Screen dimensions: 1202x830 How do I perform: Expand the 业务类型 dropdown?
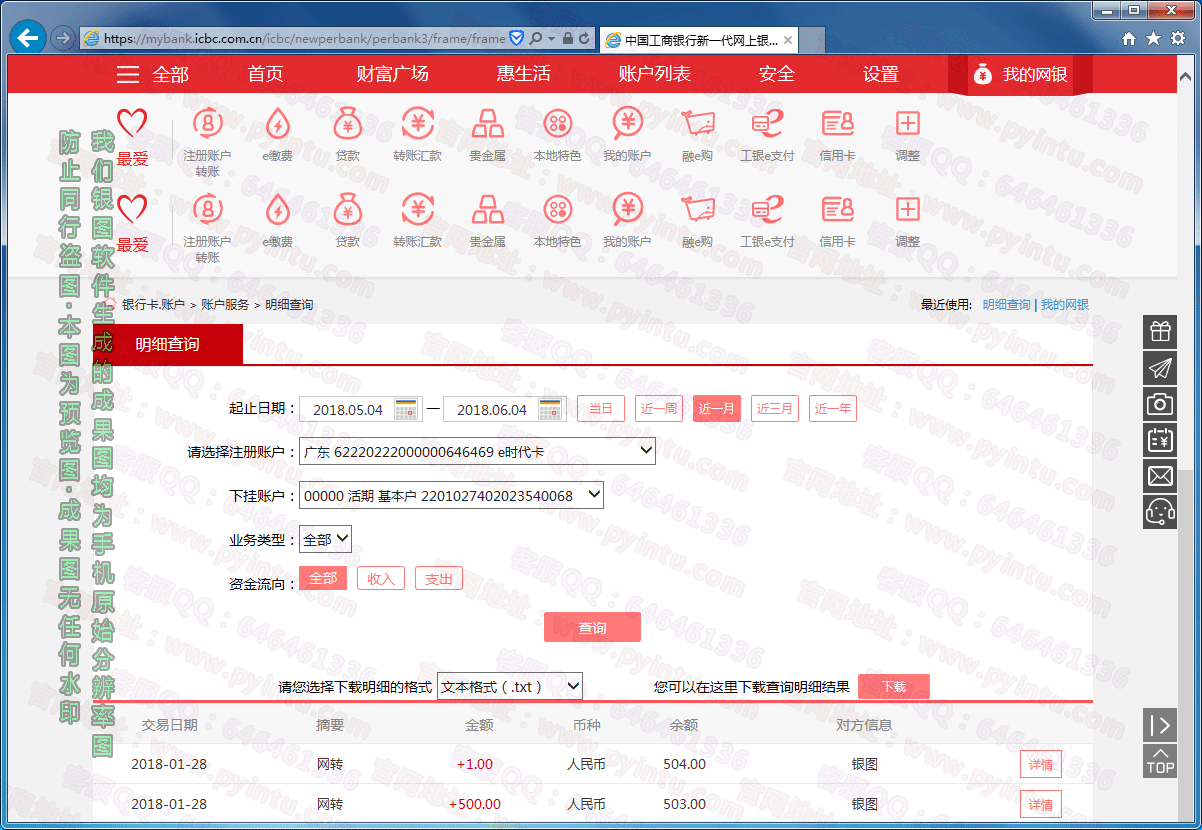[x=325, y=539]
